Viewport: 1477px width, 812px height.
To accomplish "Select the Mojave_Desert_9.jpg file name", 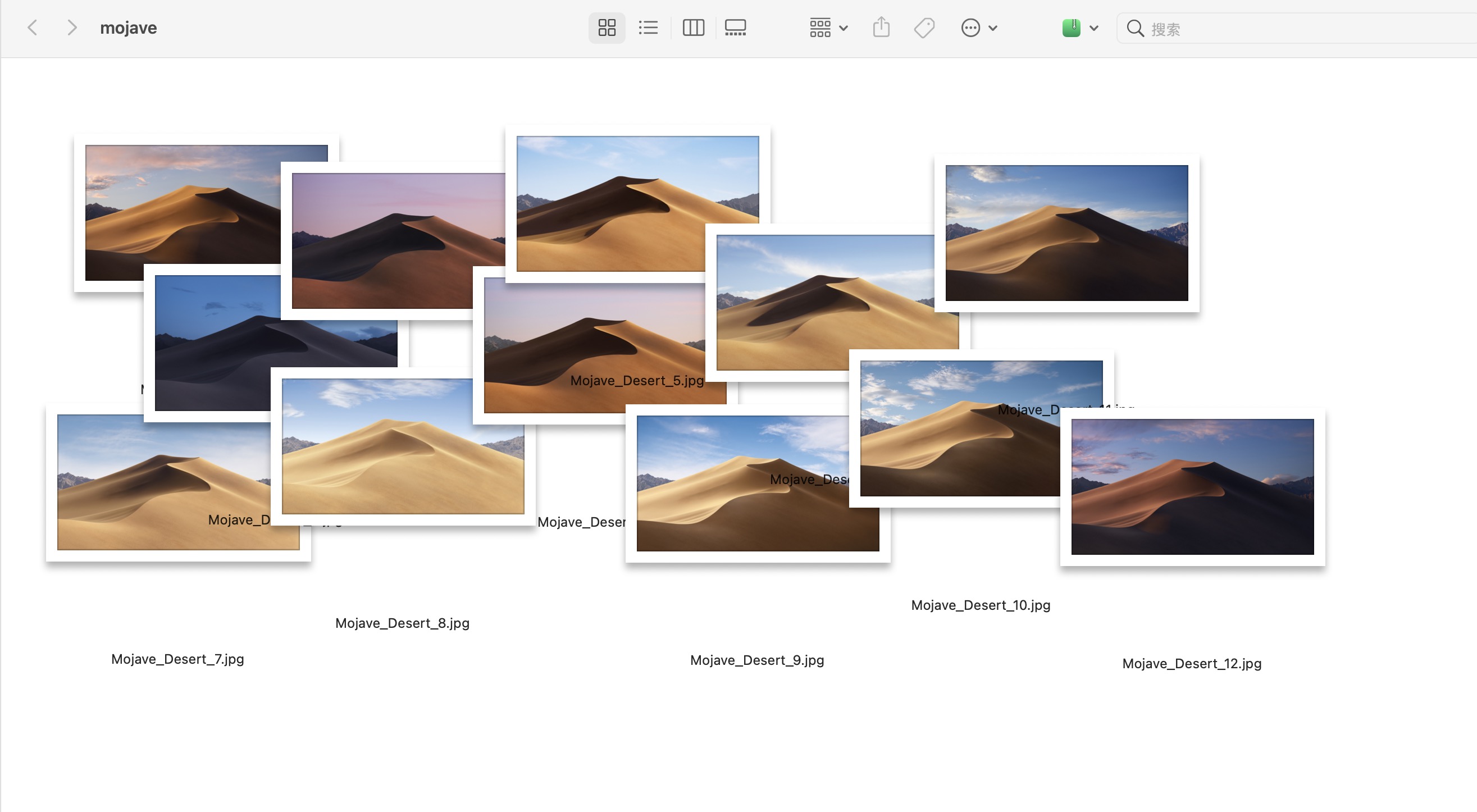I will [x=756, y=660].
